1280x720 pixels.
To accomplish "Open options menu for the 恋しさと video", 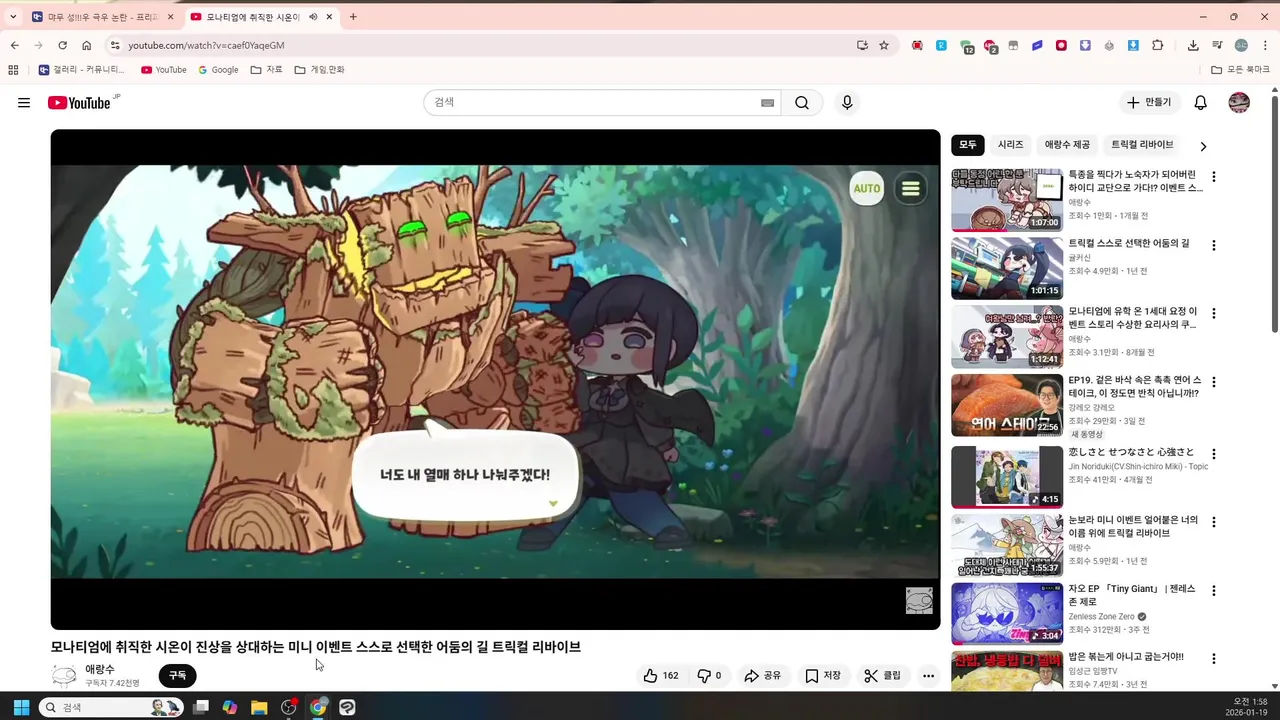I will (x=1214, y=454).
